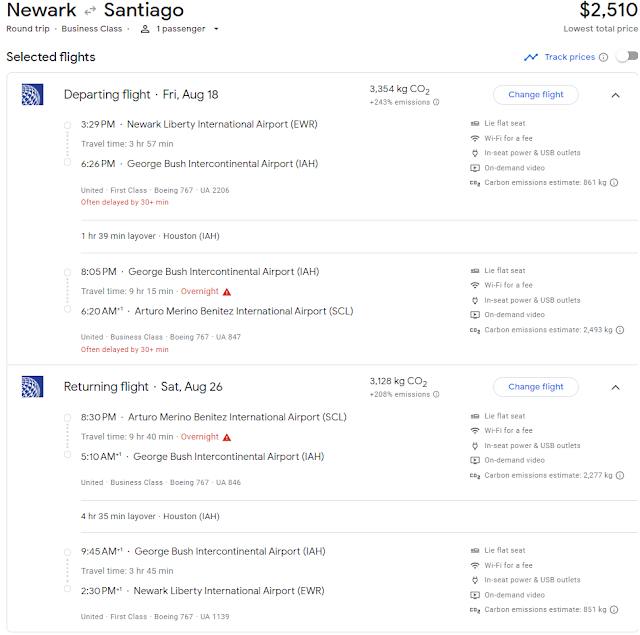Change the departing flight on Fri, Aug 18

point(536,95)
